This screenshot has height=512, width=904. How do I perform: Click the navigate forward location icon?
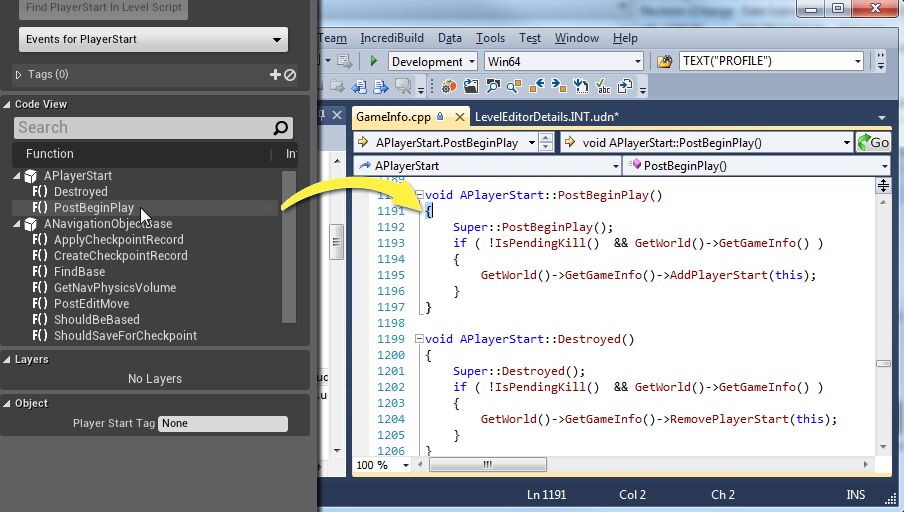pos(559,86)
